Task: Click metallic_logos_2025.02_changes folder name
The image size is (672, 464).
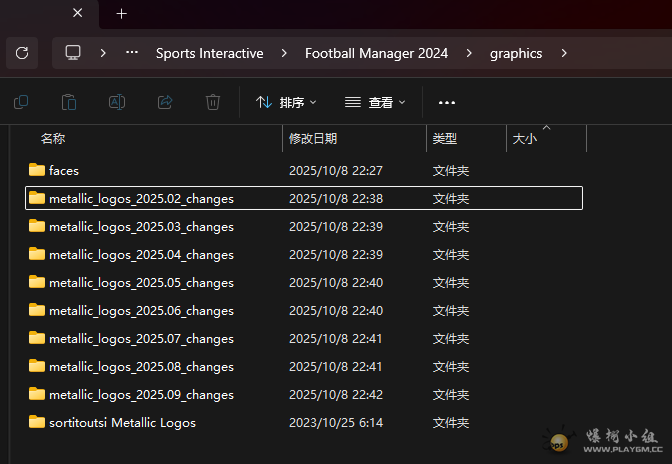Action: (x=141, y=199)
